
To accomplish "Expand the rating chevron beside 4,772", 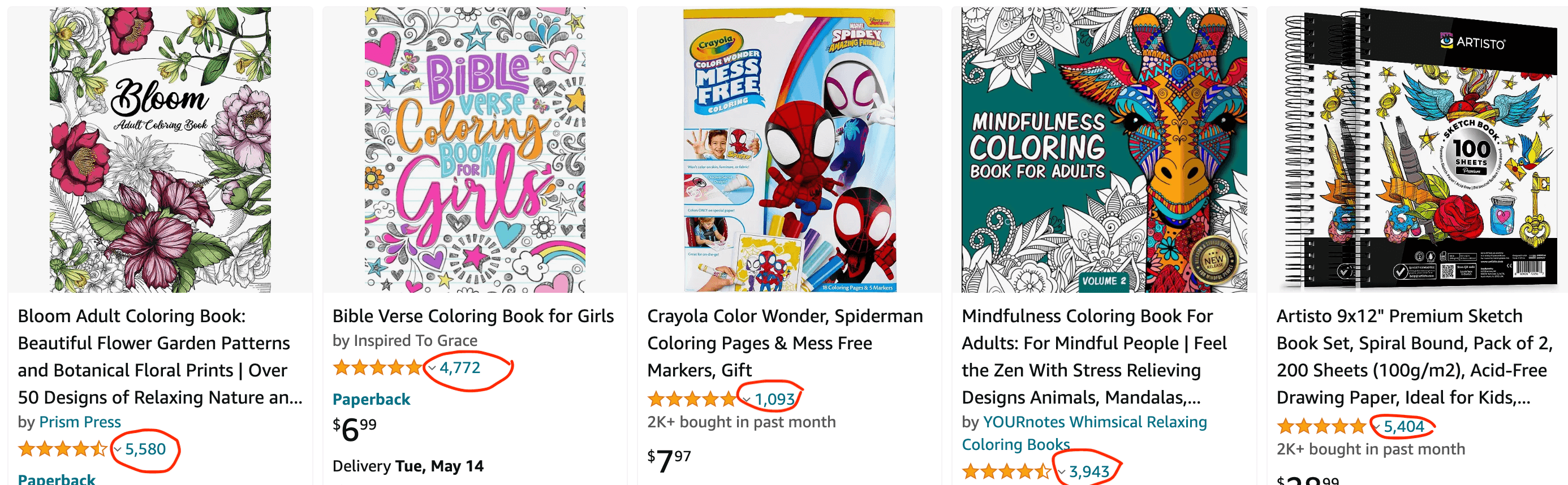I will click(432, 367).
